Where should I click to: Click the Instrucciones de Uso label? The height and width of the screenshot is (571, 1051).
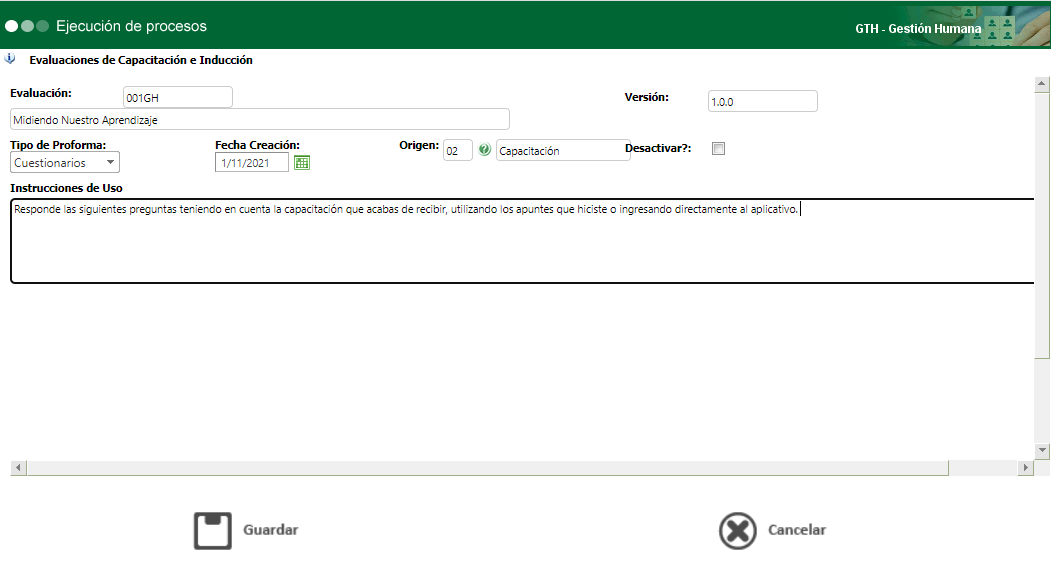pyautogui.click(x=66, y=188)
